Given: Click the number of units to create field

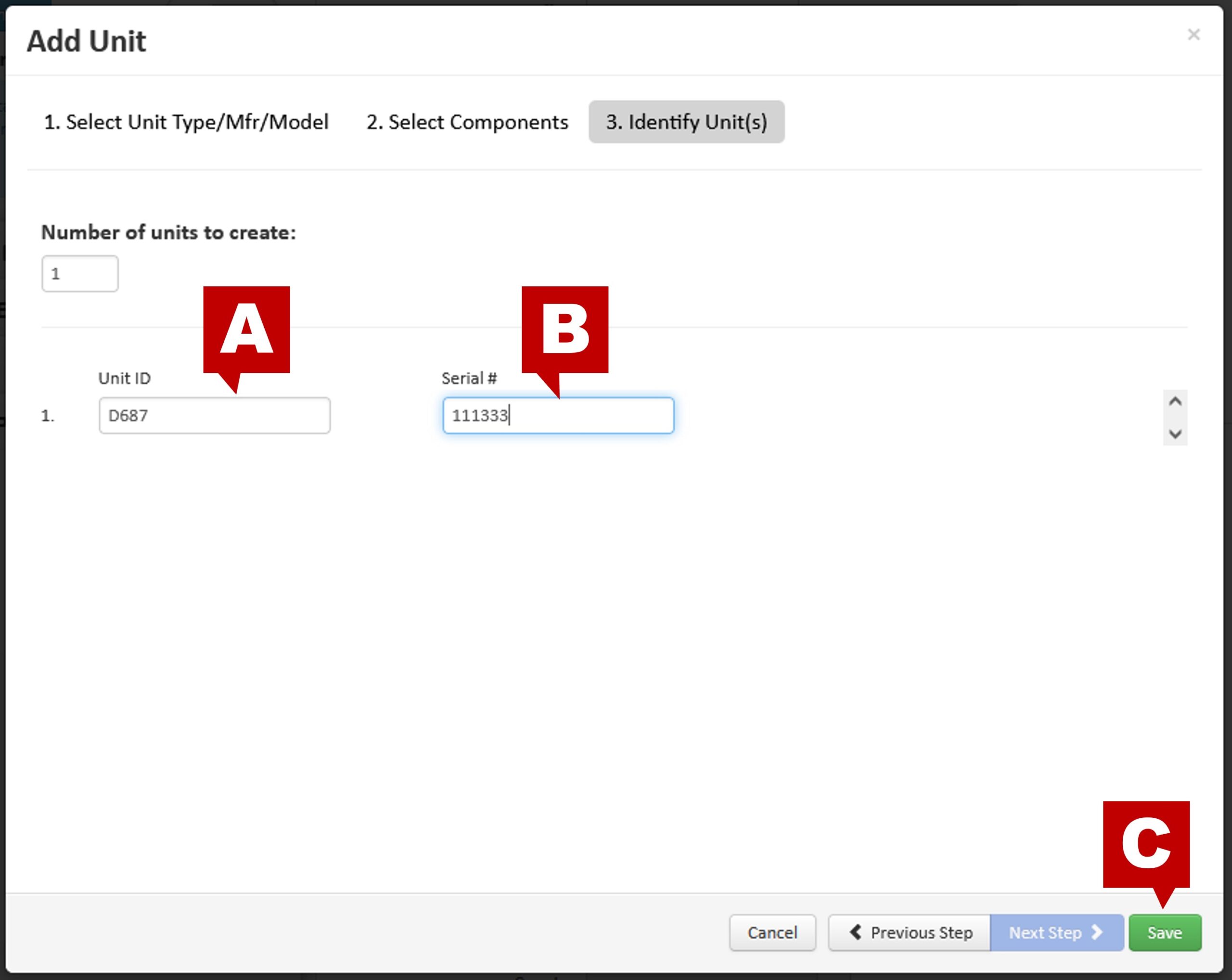Looking at the screenshot, I should [x=79, y=274].
